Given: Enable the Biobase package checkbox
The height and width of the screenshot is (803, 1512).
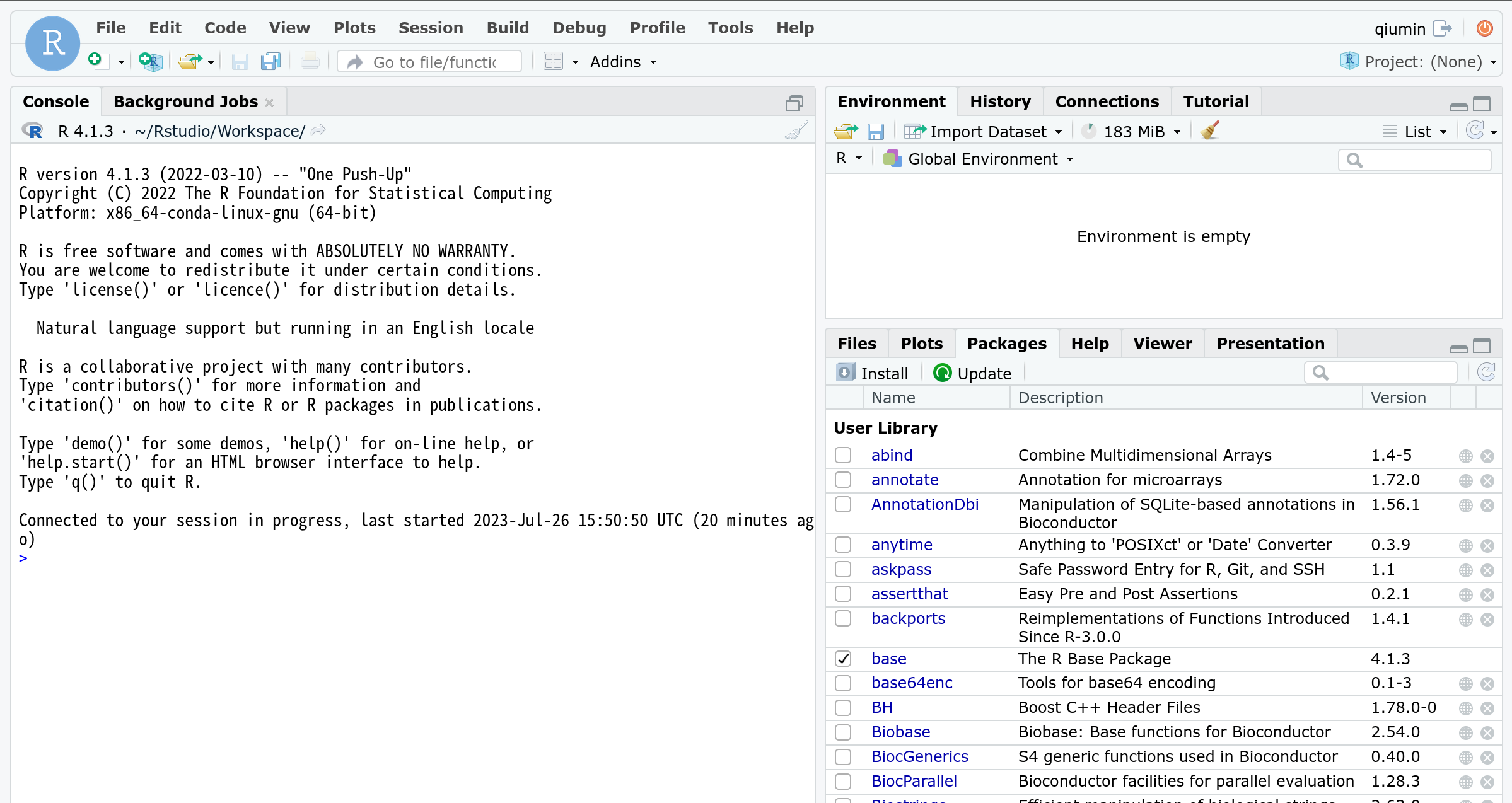Looking at the screenshot, I should coord(843,732).
